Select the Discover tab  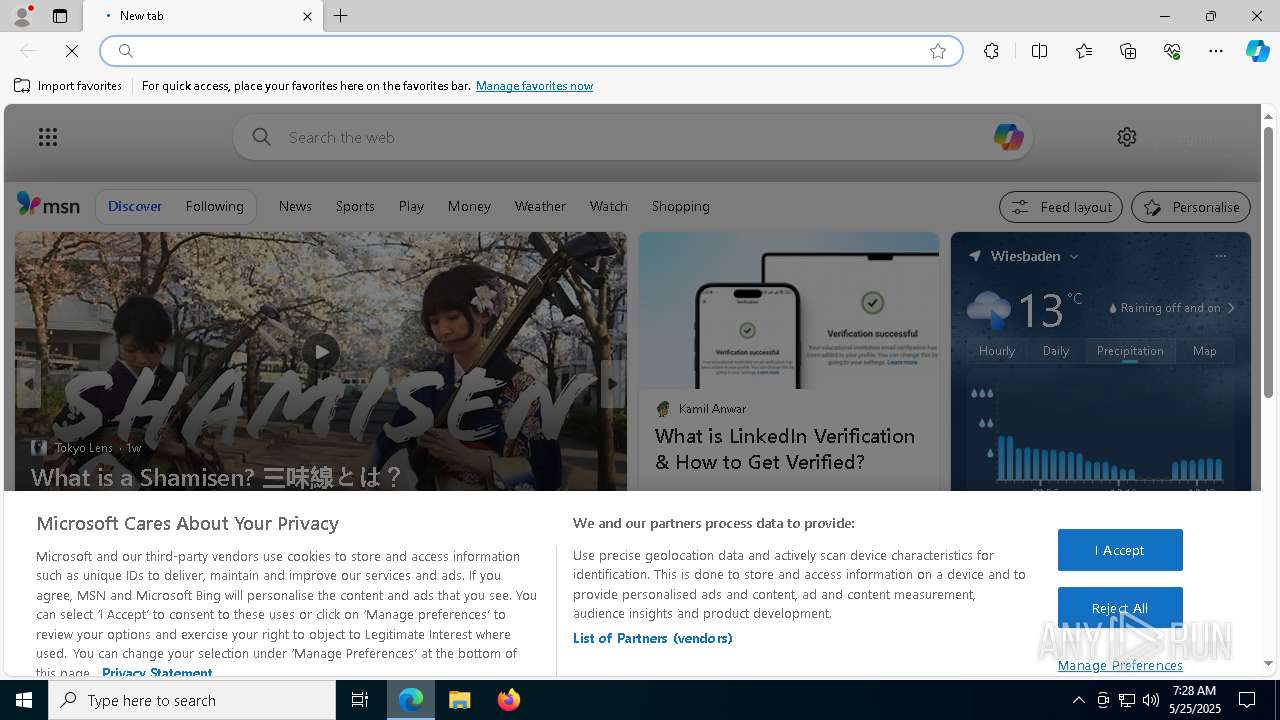pos(135,206)
